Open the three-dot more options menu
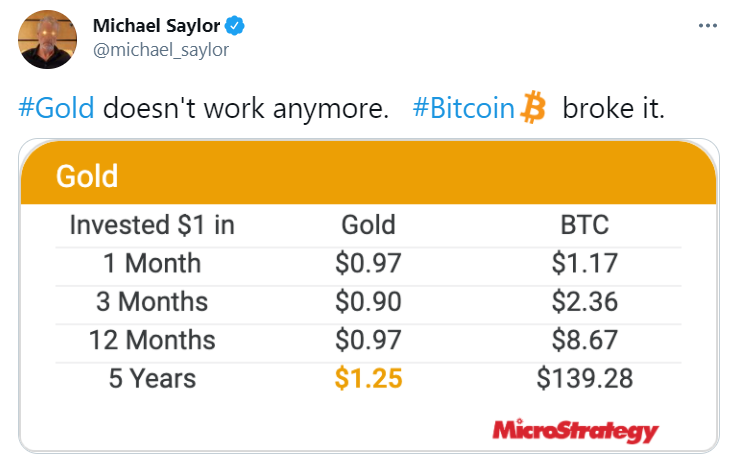 [x=707, y=26]
